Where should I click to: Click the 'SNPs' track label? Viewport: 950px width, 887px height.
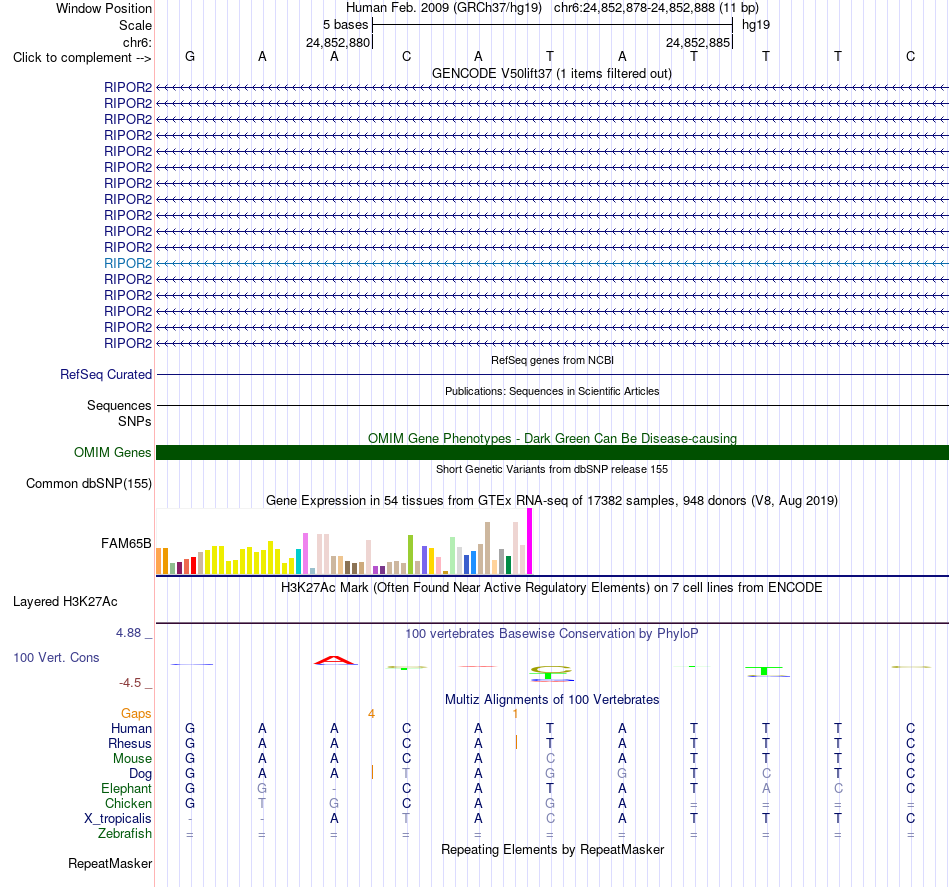tap(135, 421)
